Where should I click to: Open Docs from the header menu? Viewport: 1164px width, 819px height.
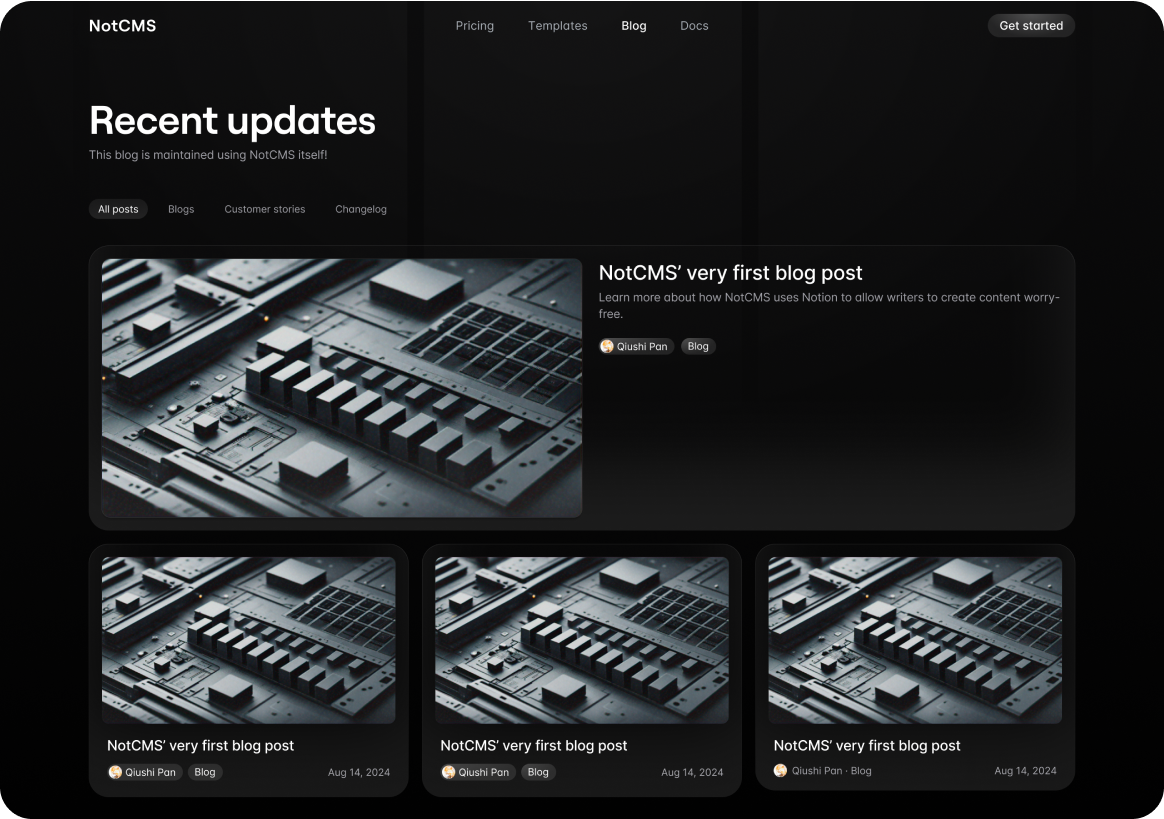(694, 26)
